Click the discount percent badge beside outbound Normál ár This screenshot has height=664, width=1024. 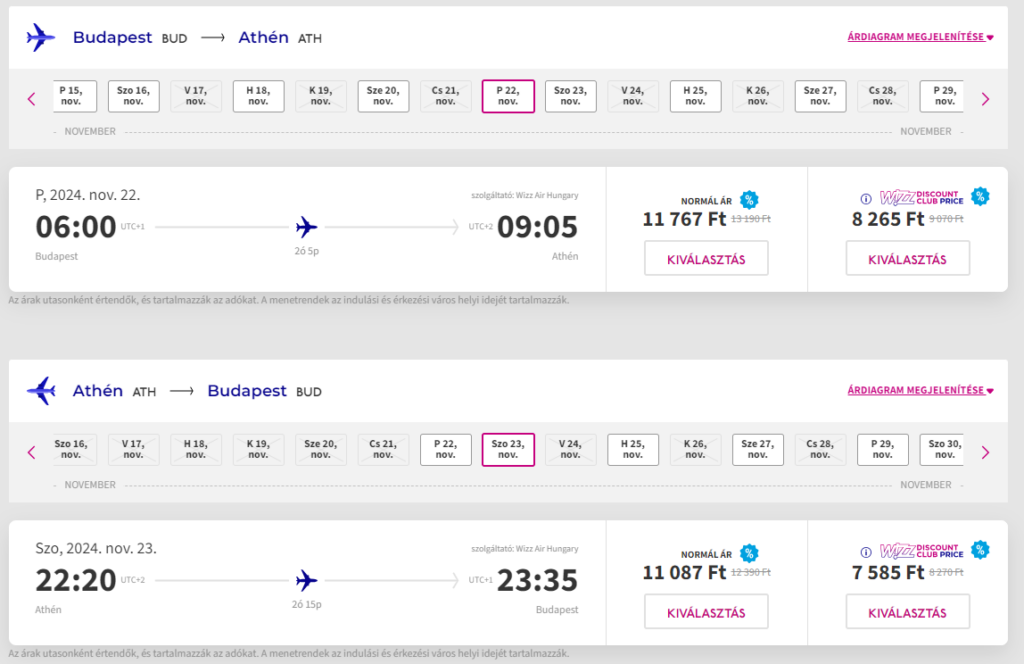click(x=749, y=199)
